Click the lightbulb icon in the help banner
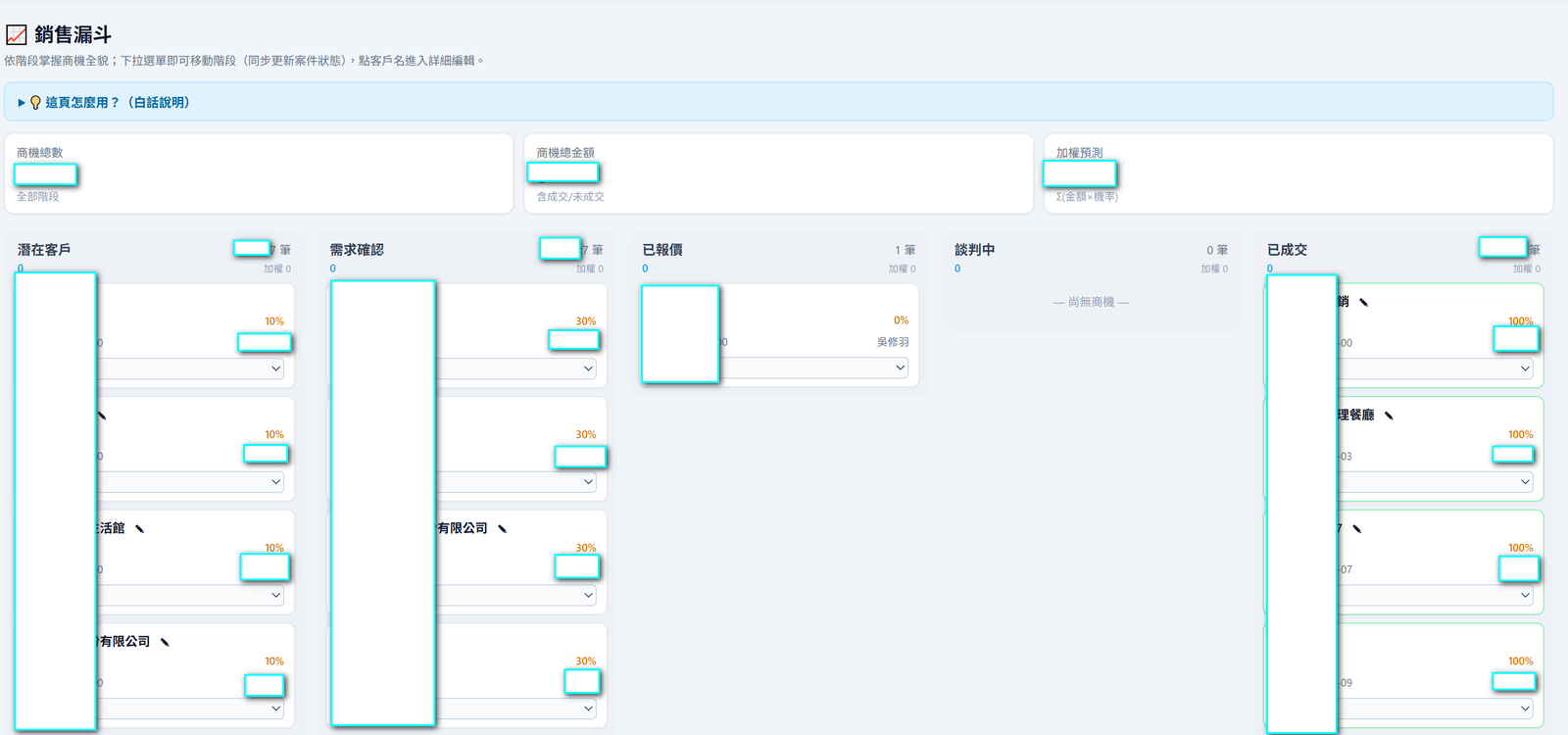This screenshot has height=735, width=1568. (35, 103)
